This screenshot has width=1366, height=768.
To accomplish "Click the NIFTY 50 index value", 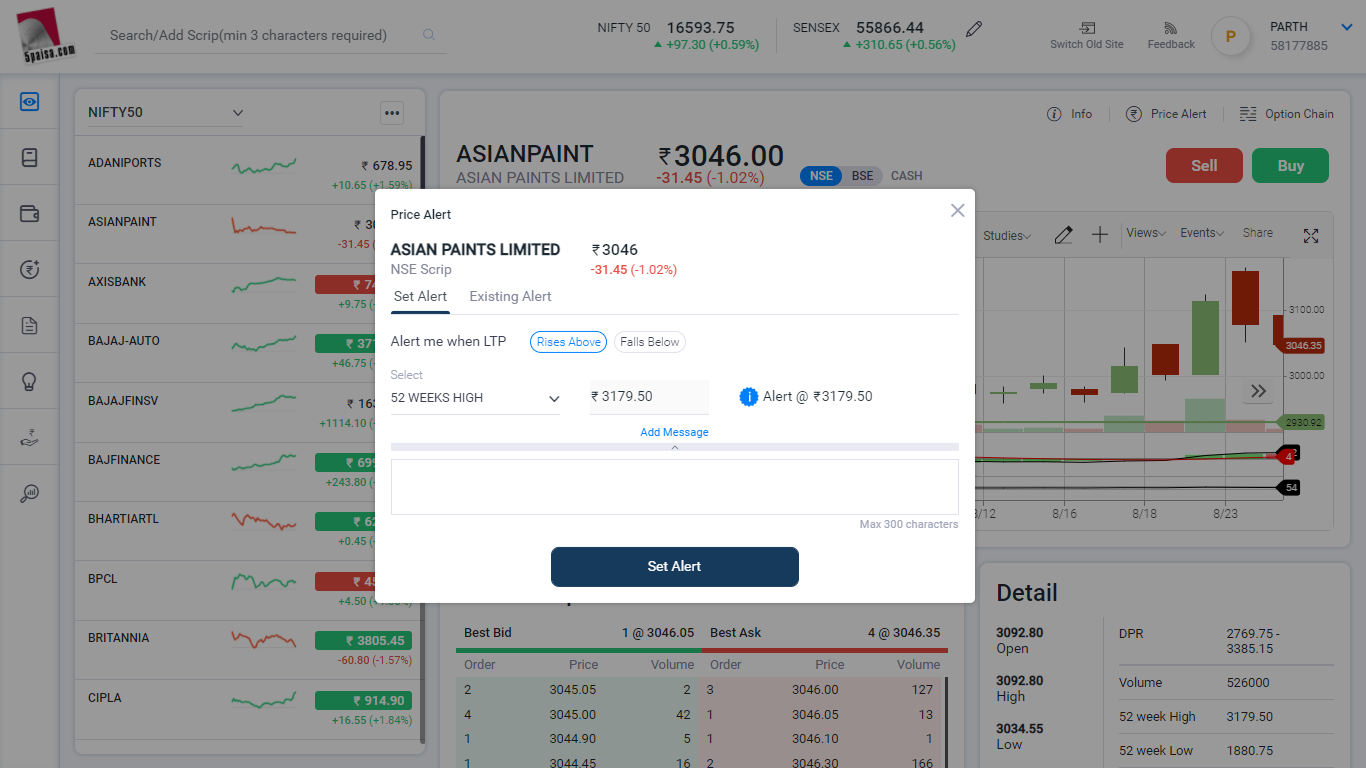I will [x=701, y=28].
